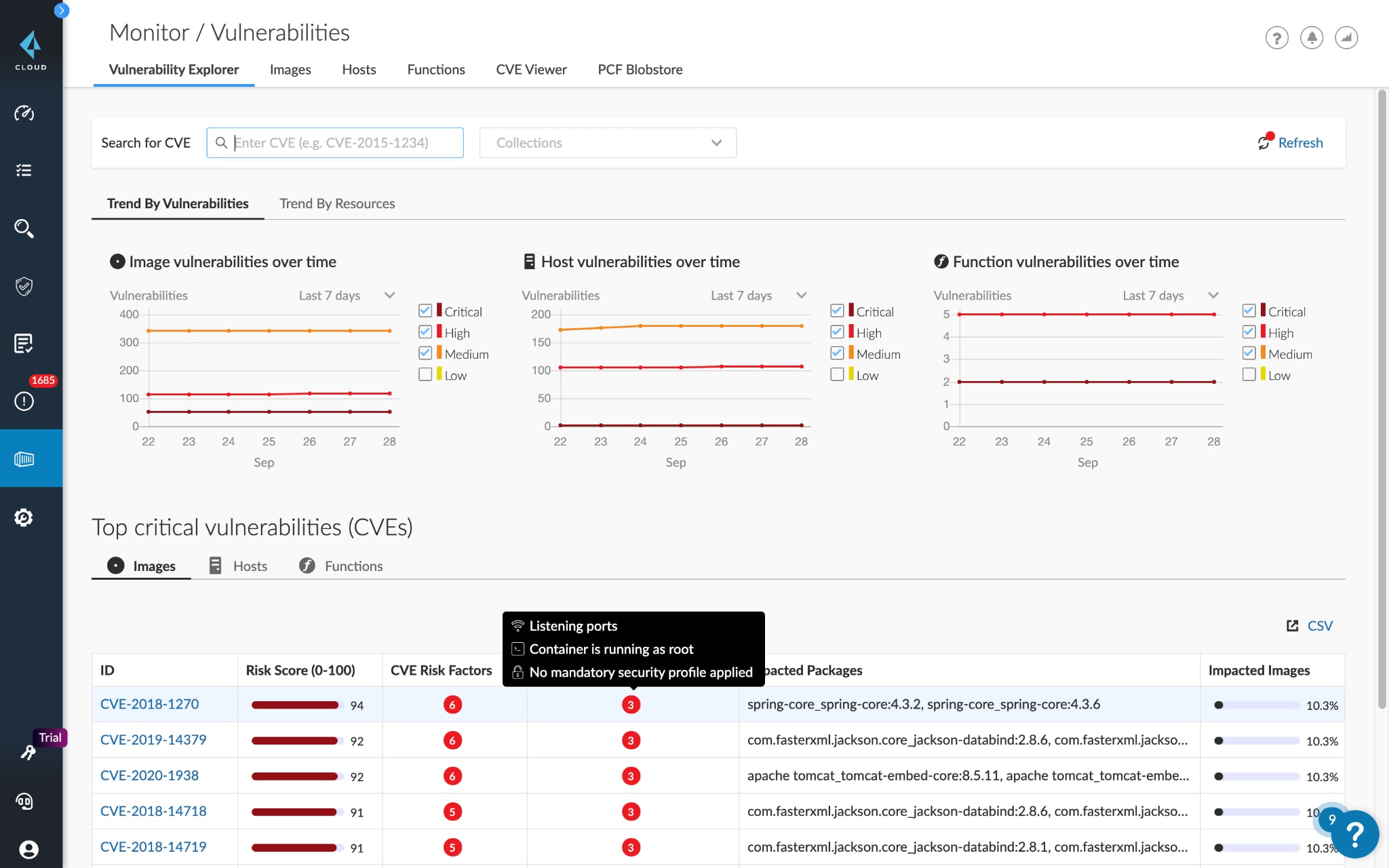Open help question mark in top bar
The image size is (1389, 868).
coord(1276,37)
